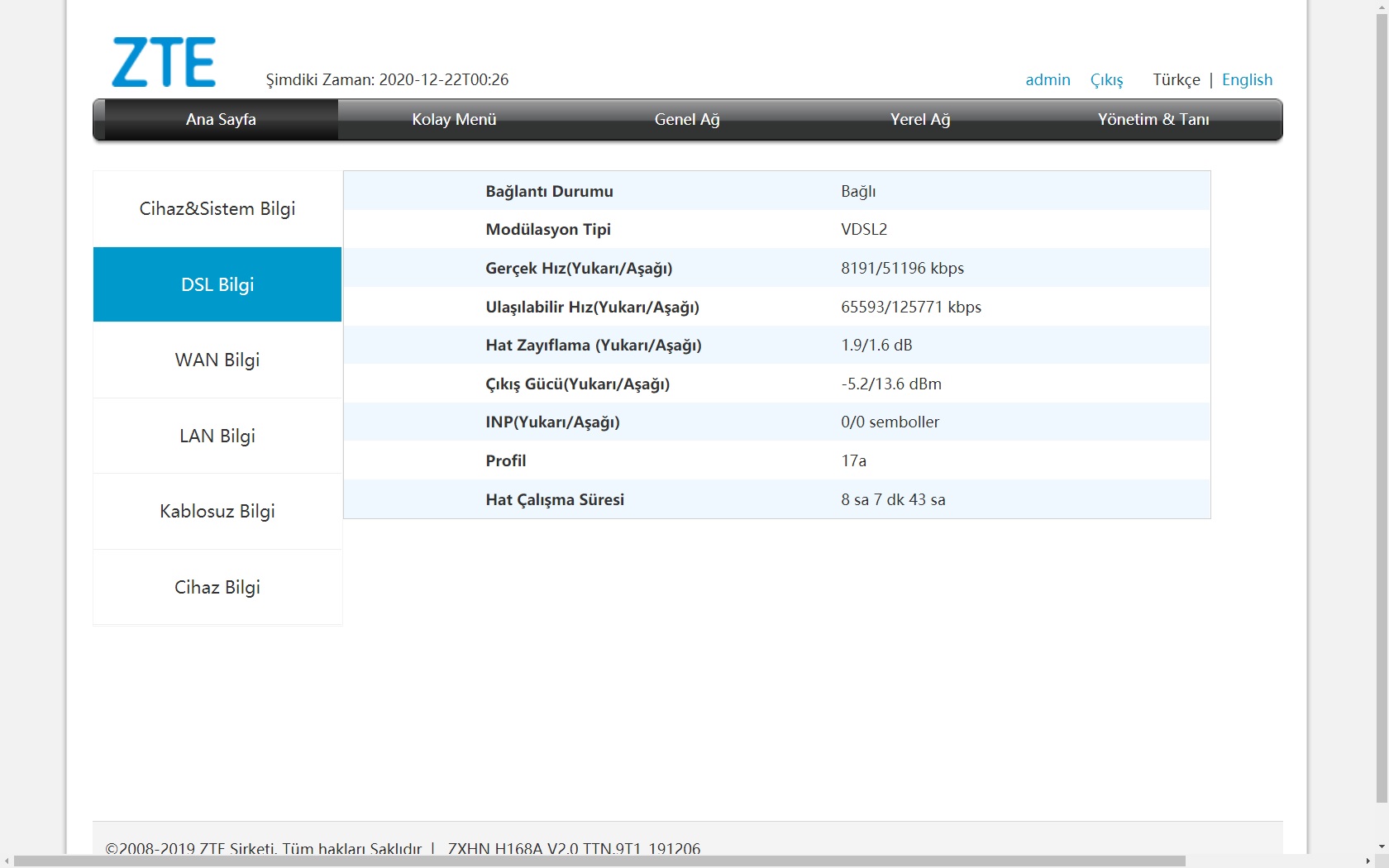Click the 8 sa 7 dk 43 sa value
The height and width of the screenshot is (868, 1389).
click(893, 499)
